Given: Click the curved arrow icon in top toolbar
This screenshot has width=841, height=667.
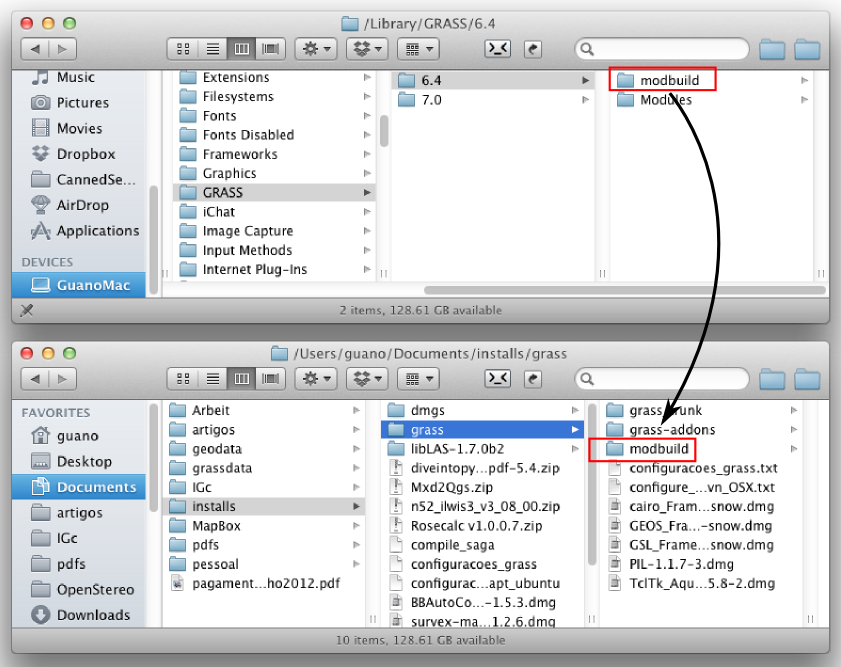Looking at the screenshot, I should [x=533, y=49].
